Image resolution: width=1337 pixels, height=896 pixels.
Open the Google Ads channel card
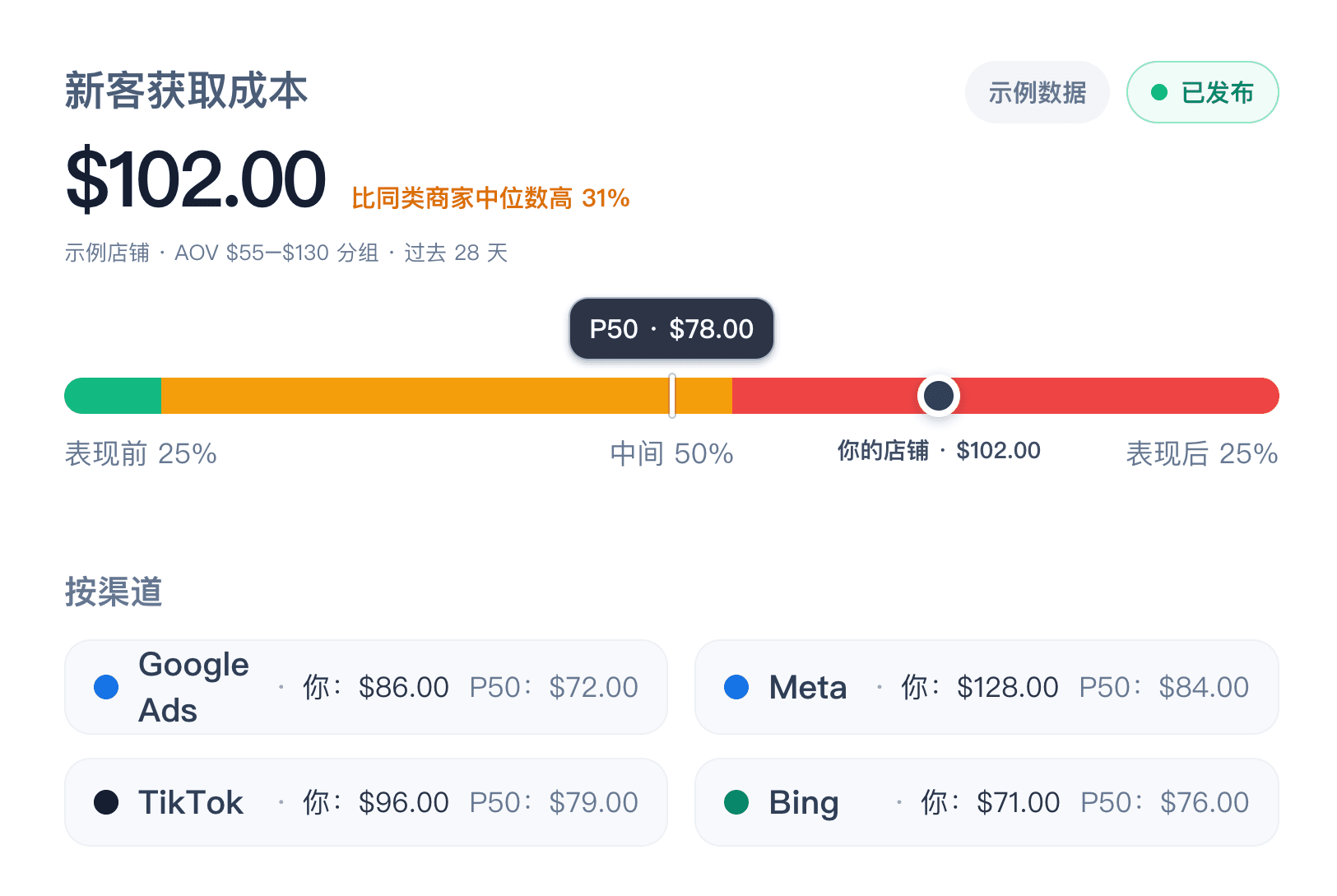click(x=366, y=687)
